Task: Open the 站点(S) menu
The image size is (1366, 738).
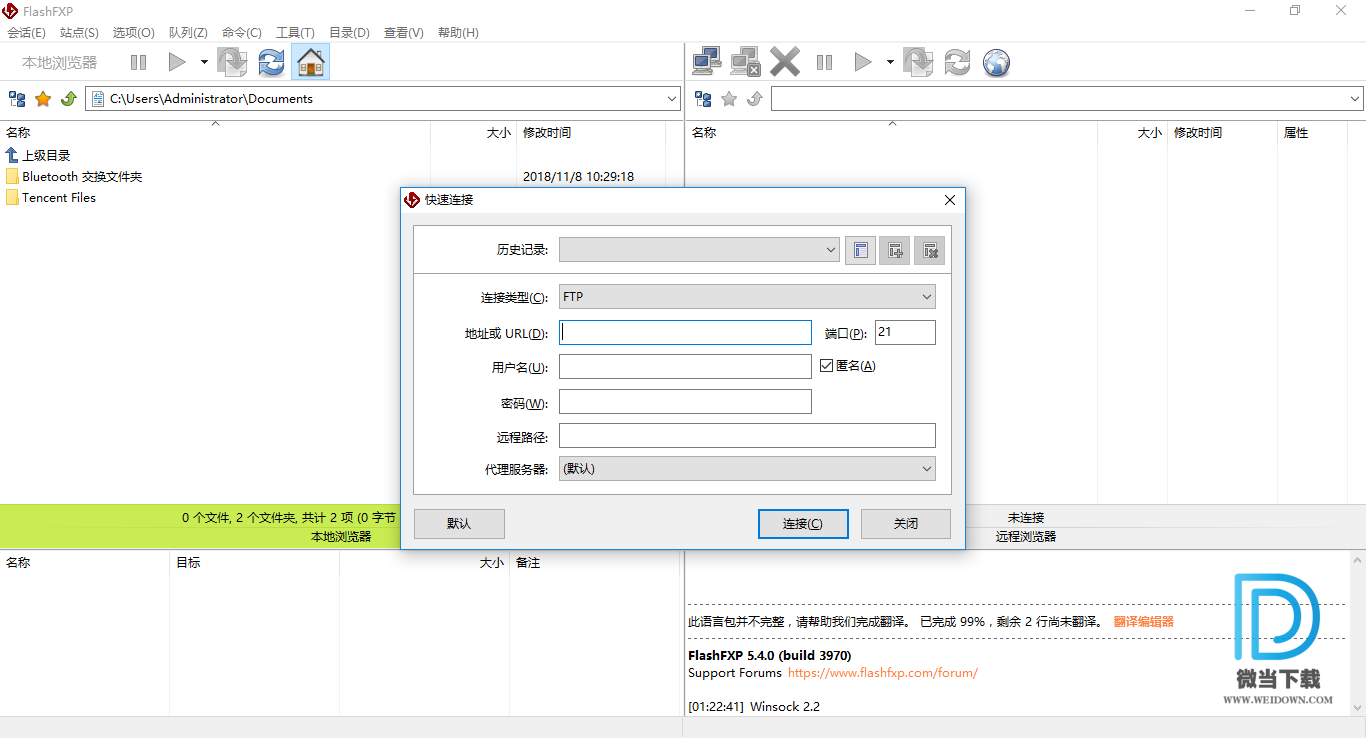Action: (80, 33)
